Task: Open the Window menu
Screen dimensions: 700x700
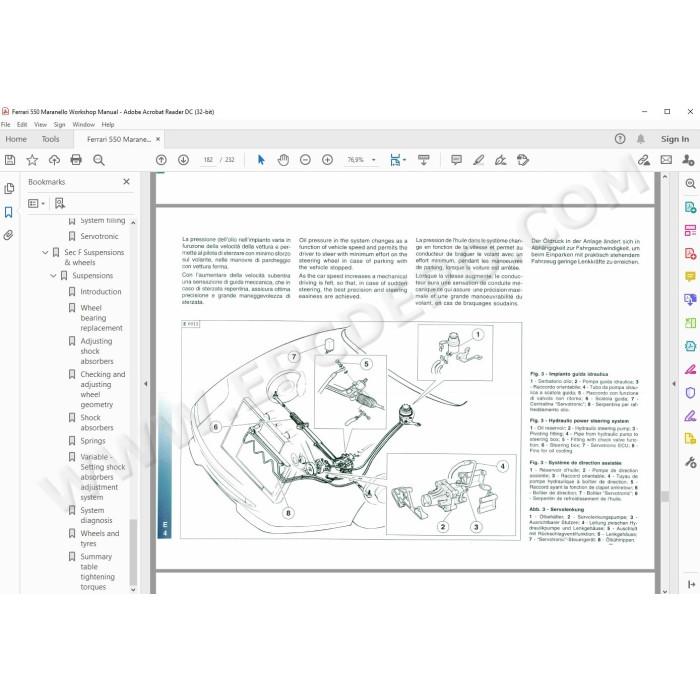Action: coord(83,125)
